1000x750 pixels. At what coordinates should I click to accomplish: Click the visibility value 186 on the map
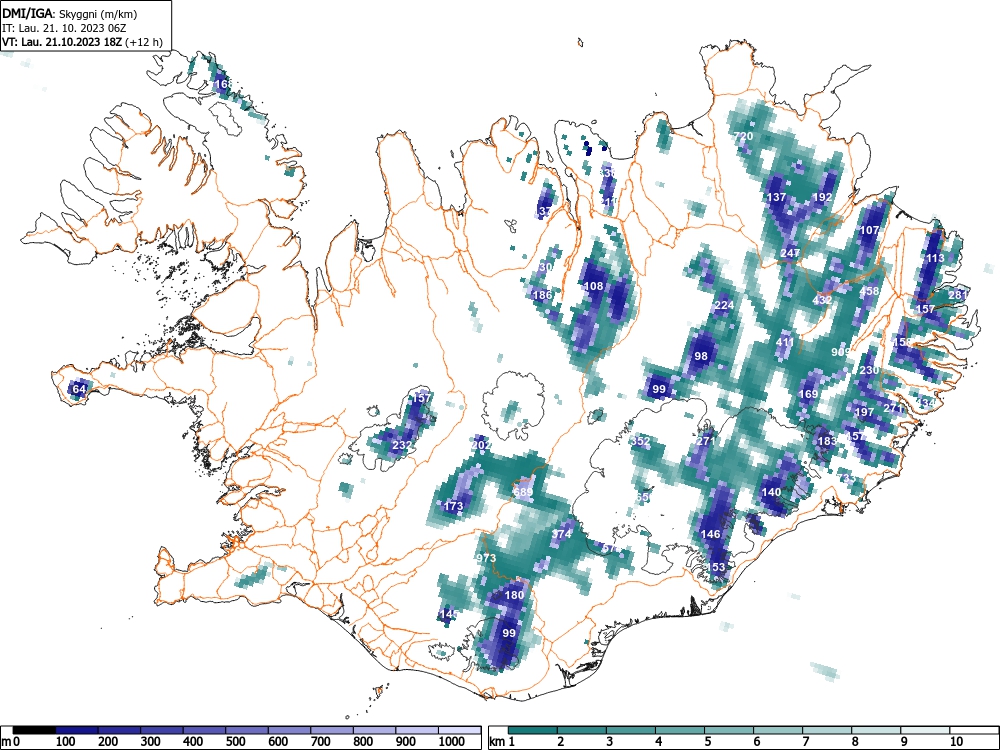tap(542, 295)
